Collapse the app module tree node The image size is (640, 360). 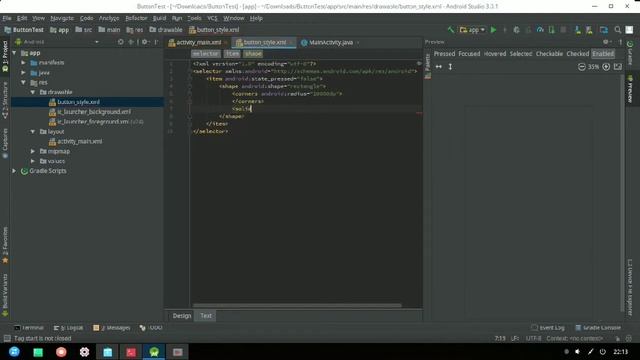click(x=15, y=53)
